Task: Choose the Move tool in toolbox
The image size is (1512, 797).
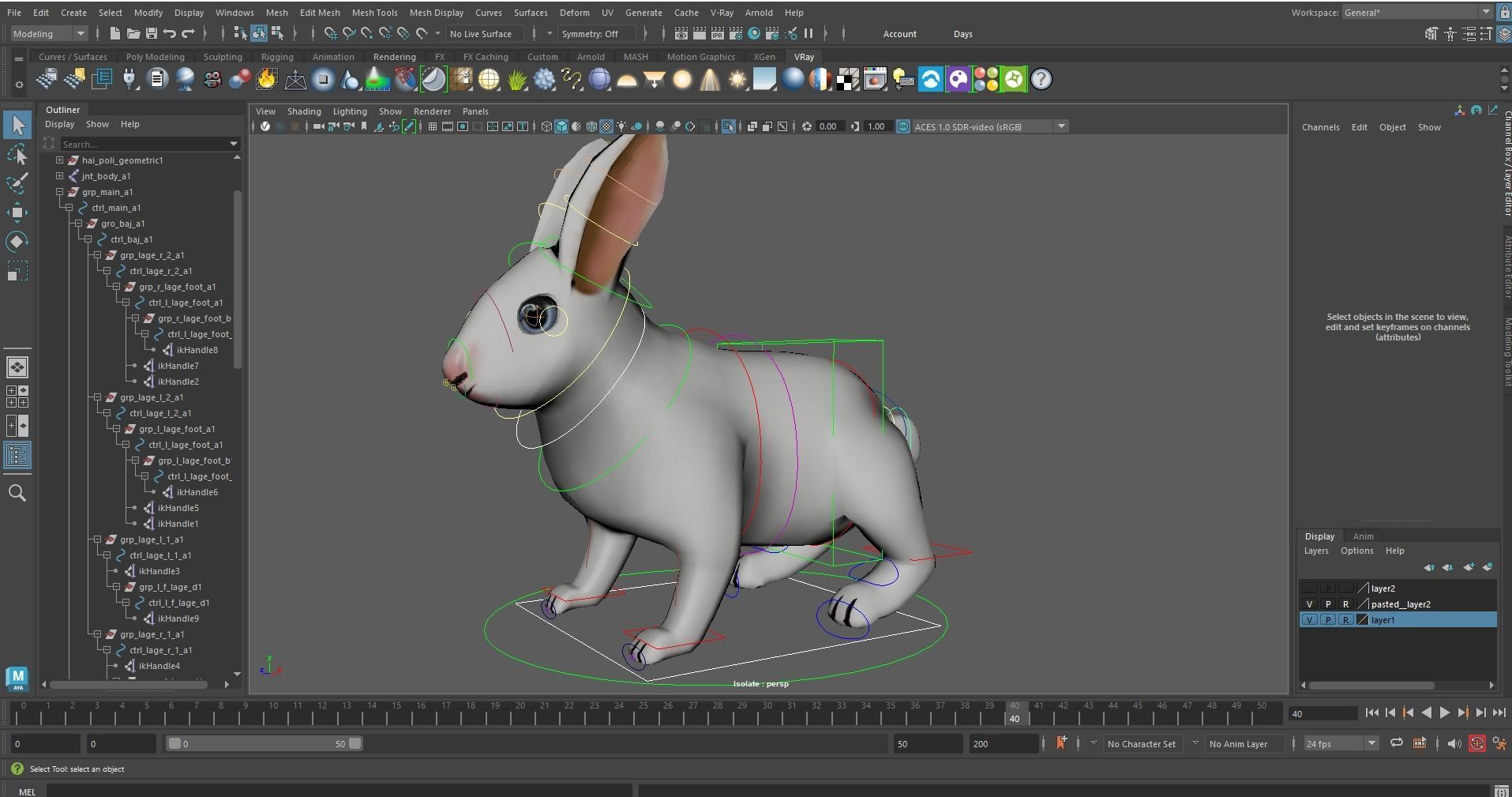Action: coord(17,212)
